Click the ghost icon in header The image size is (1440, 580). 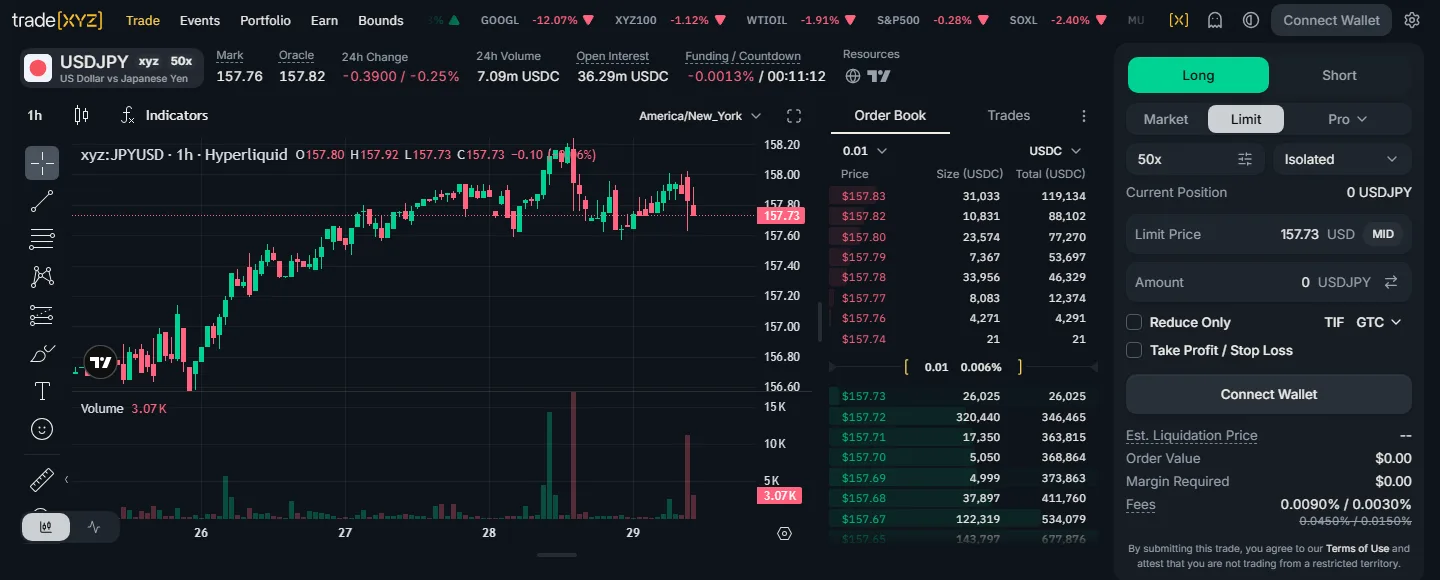click(x=1215, y=20)
